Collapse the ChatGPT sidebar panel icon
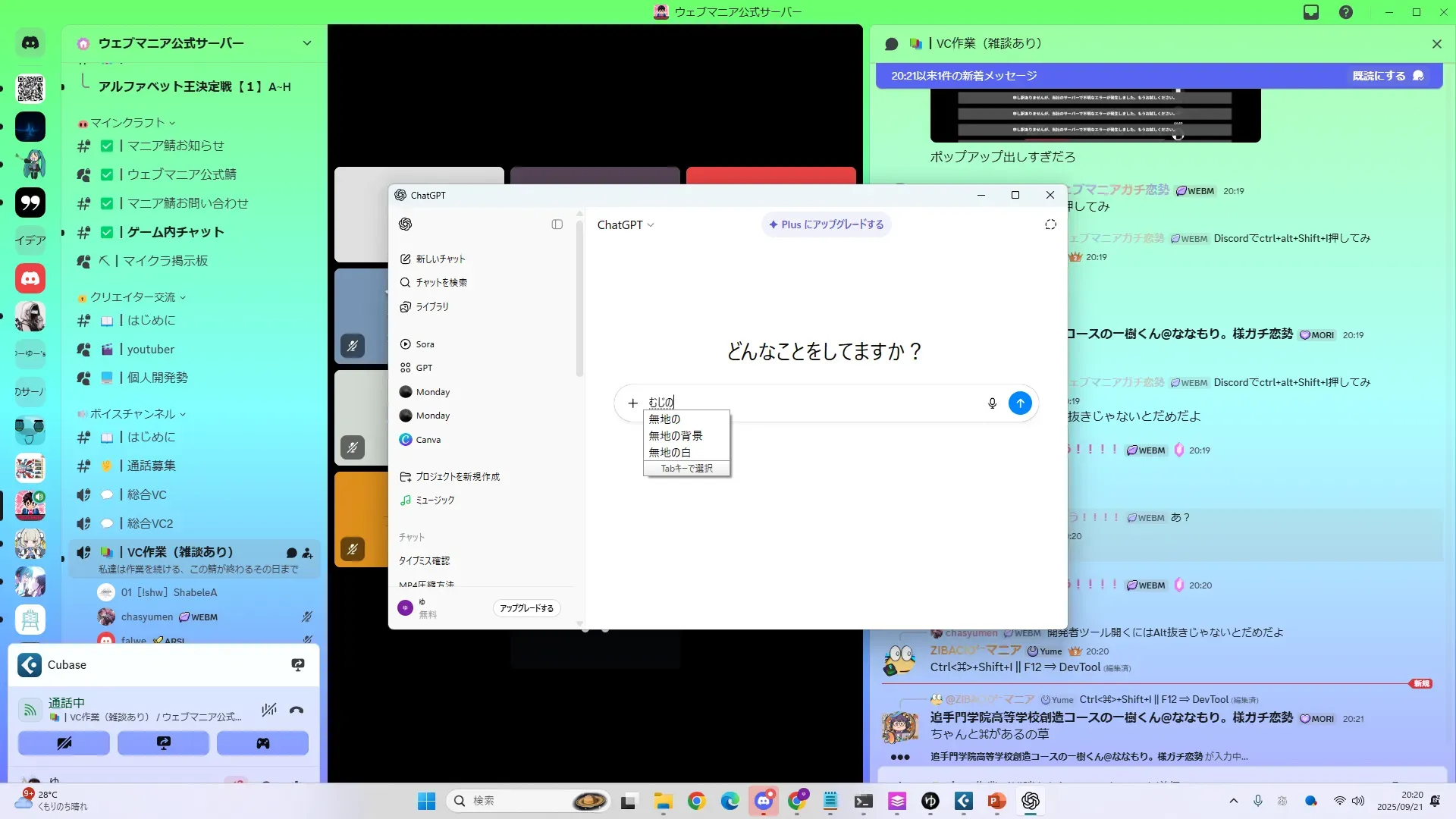 pos(557,224)
